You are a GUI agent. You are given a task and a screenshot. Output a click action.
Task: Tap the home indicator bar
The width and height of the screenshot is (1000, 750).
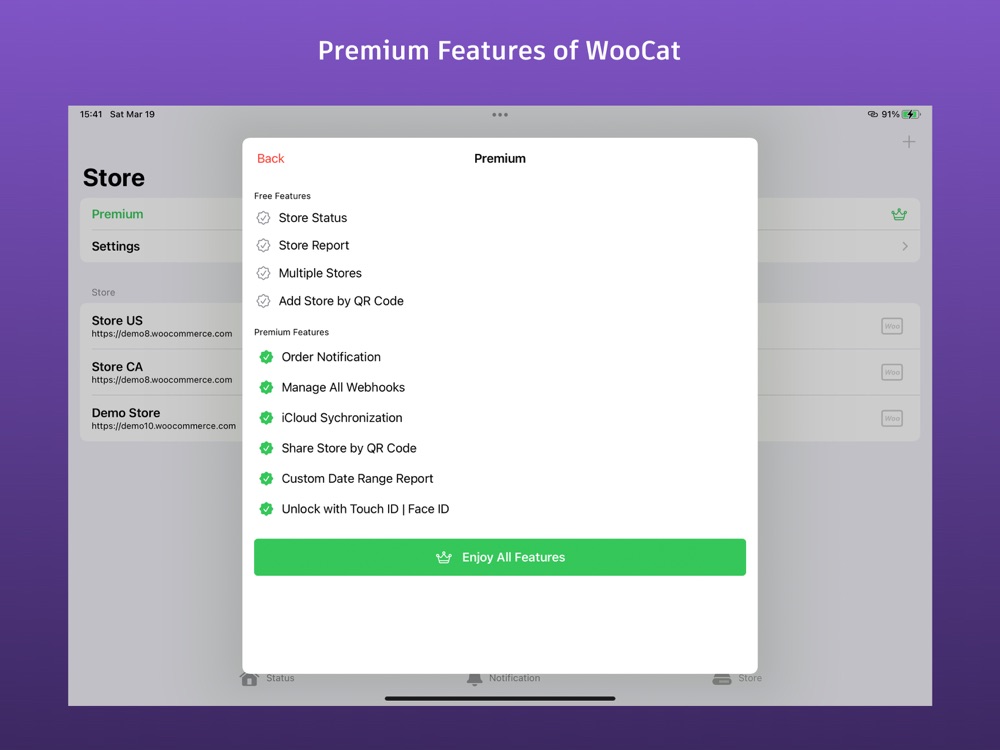[500, 698]
